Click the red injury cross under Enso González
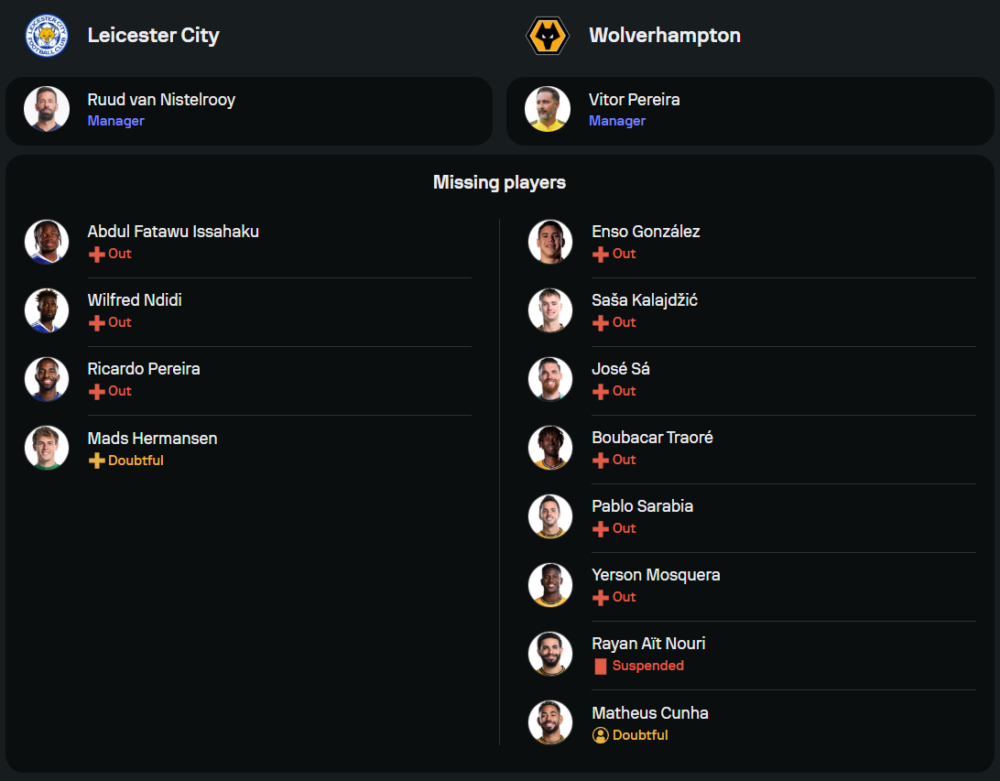The height and width of the screenshot is (781, 1000). pos(600,254)
